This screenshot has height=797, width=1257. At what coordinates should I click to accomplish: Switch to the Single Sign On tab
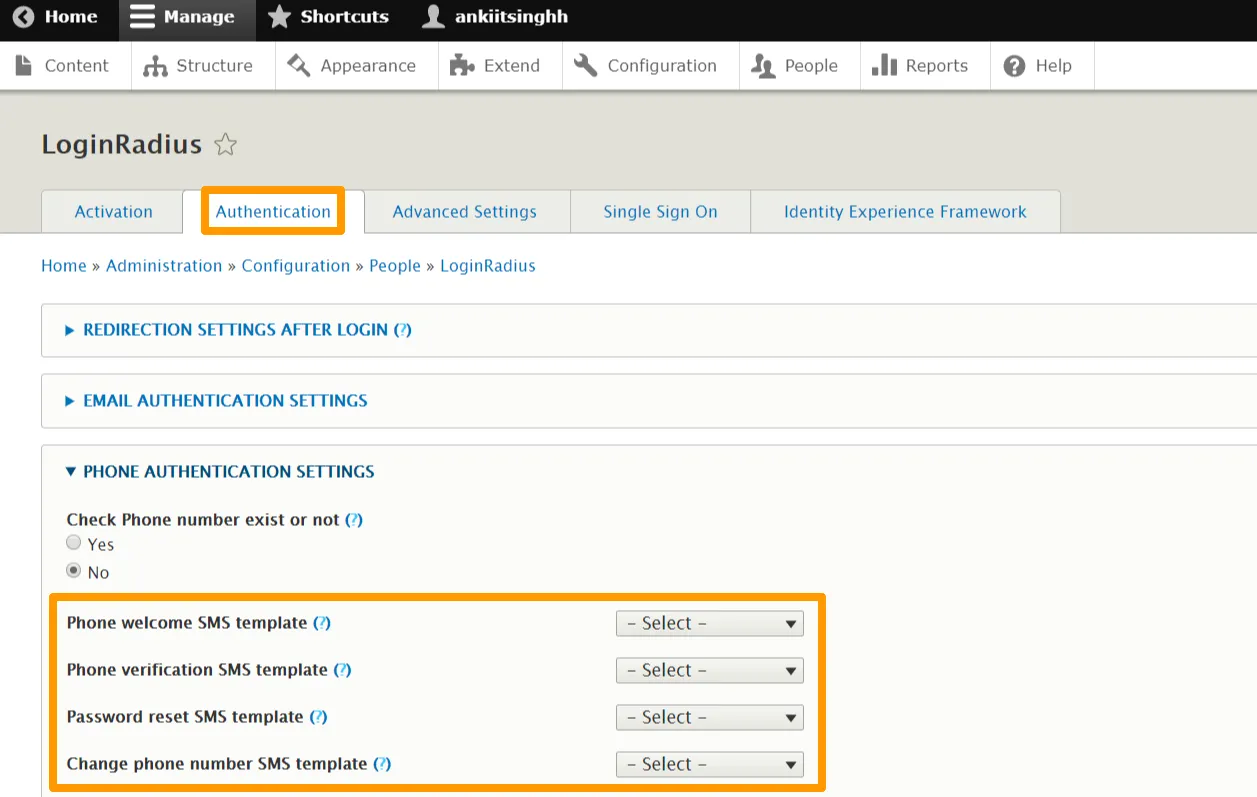pos(660,212)
